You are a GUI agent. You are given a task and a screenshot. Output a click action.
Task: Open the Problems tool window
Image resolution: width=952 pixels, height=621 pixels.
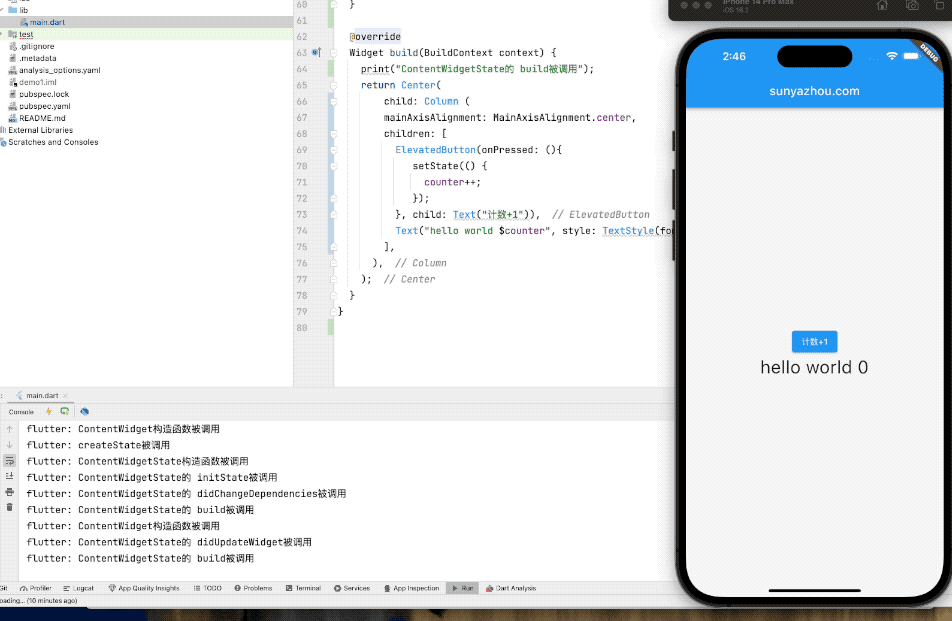252,588
